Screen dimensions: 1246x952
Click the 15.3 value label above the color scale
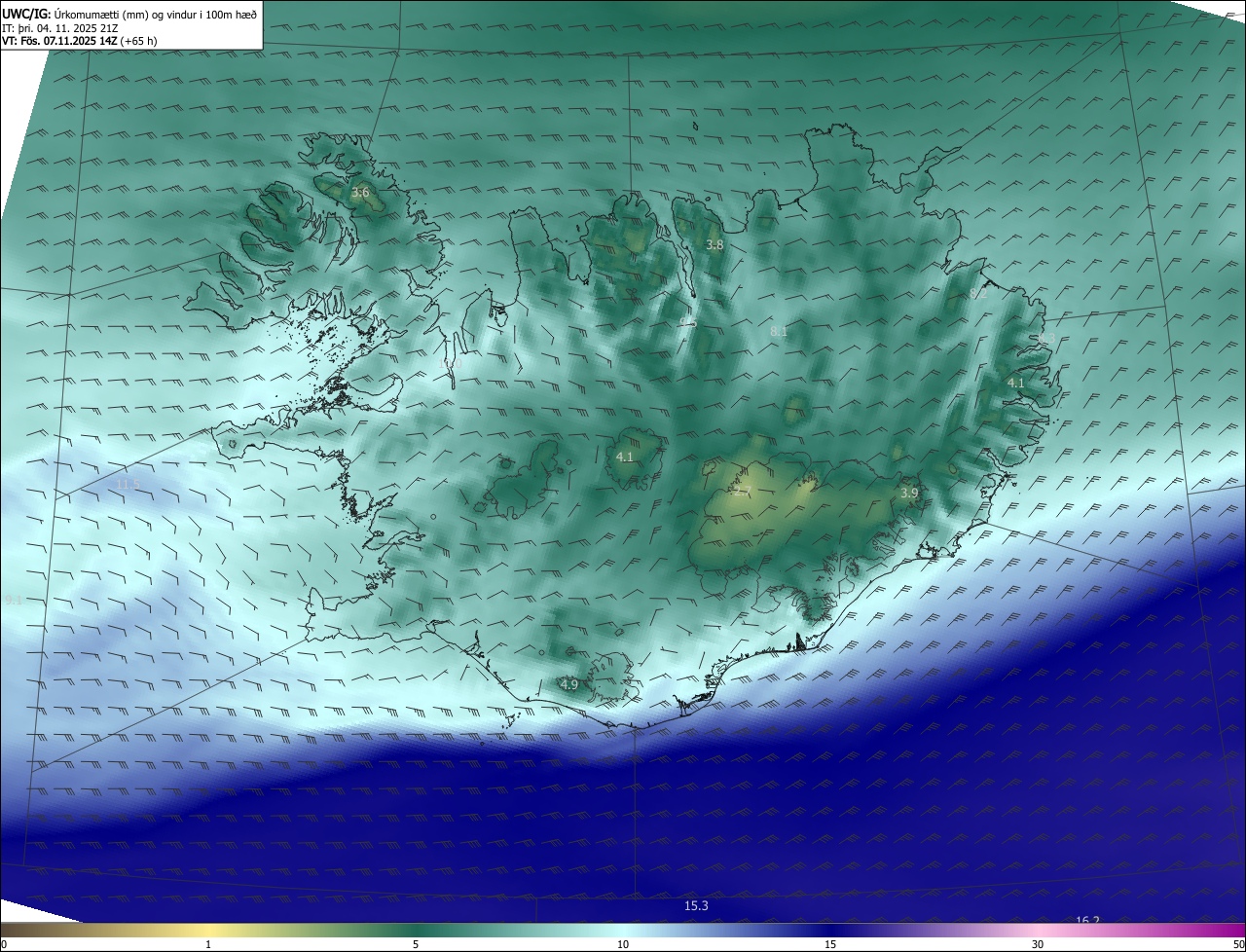click(696, 906)
